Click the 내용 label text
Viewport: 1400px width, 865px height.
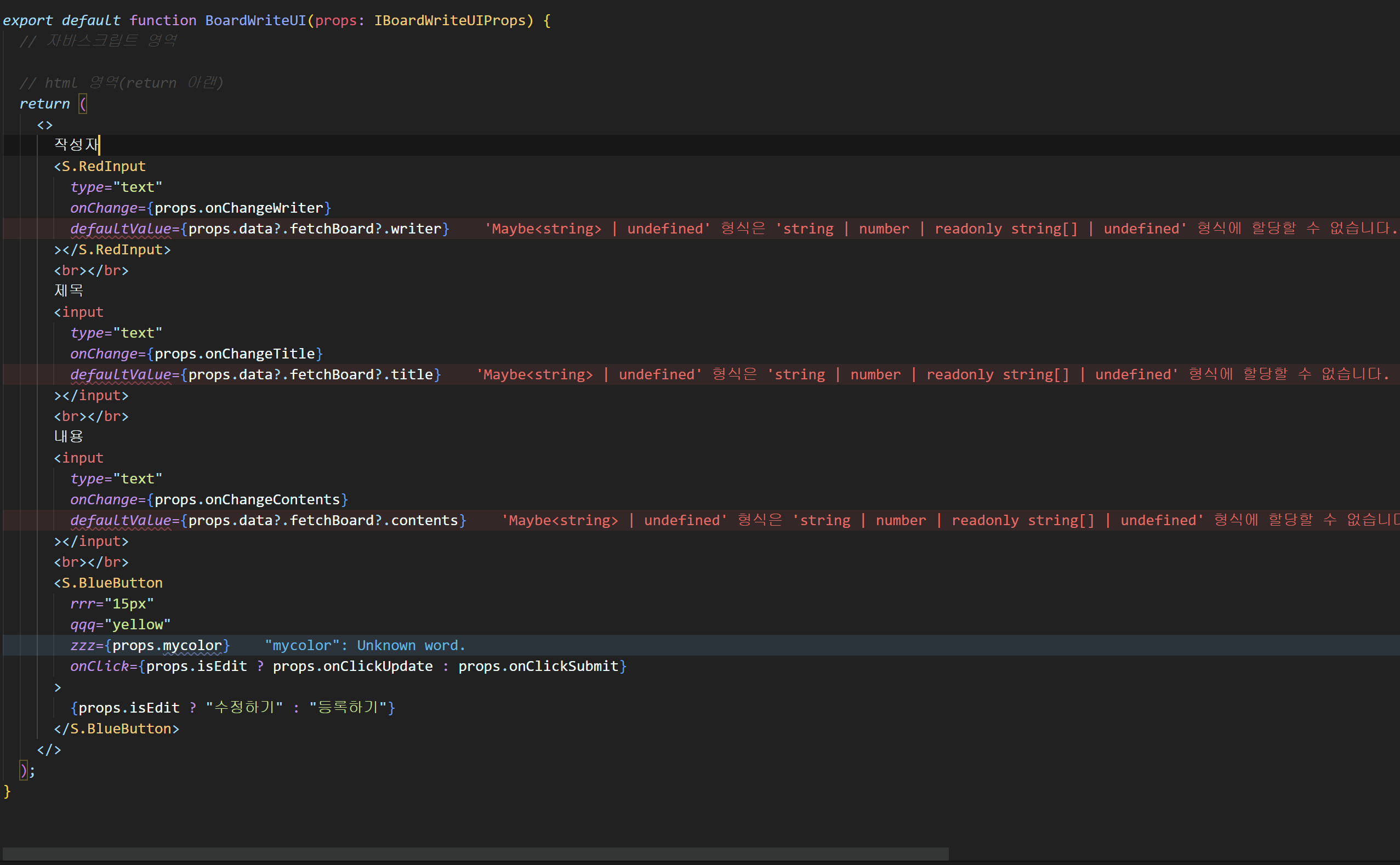pos(69,437)
